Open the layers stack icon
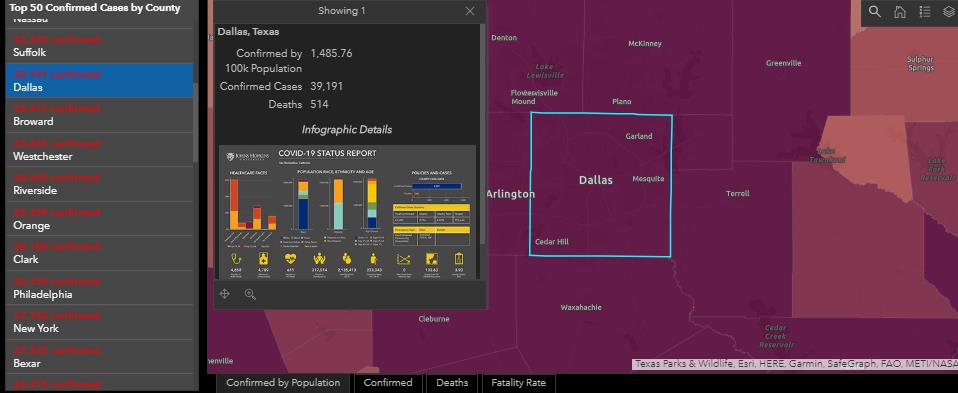Screen dimensions: 958x393 point(949,12)
